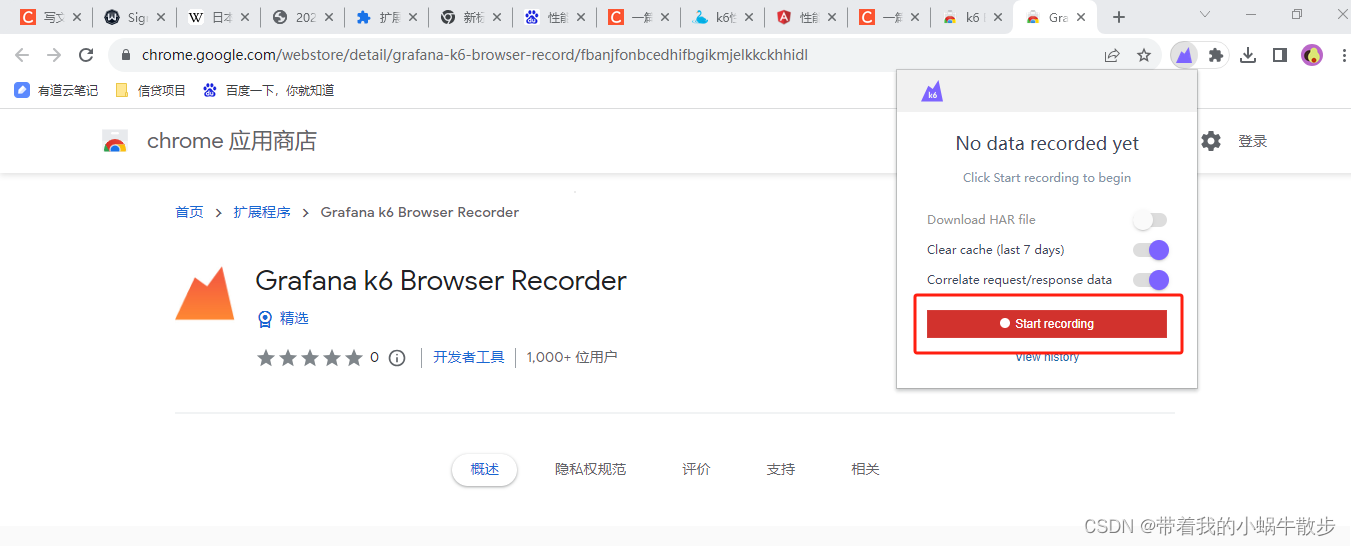Close the active Grafana tab

(1081, 17)
